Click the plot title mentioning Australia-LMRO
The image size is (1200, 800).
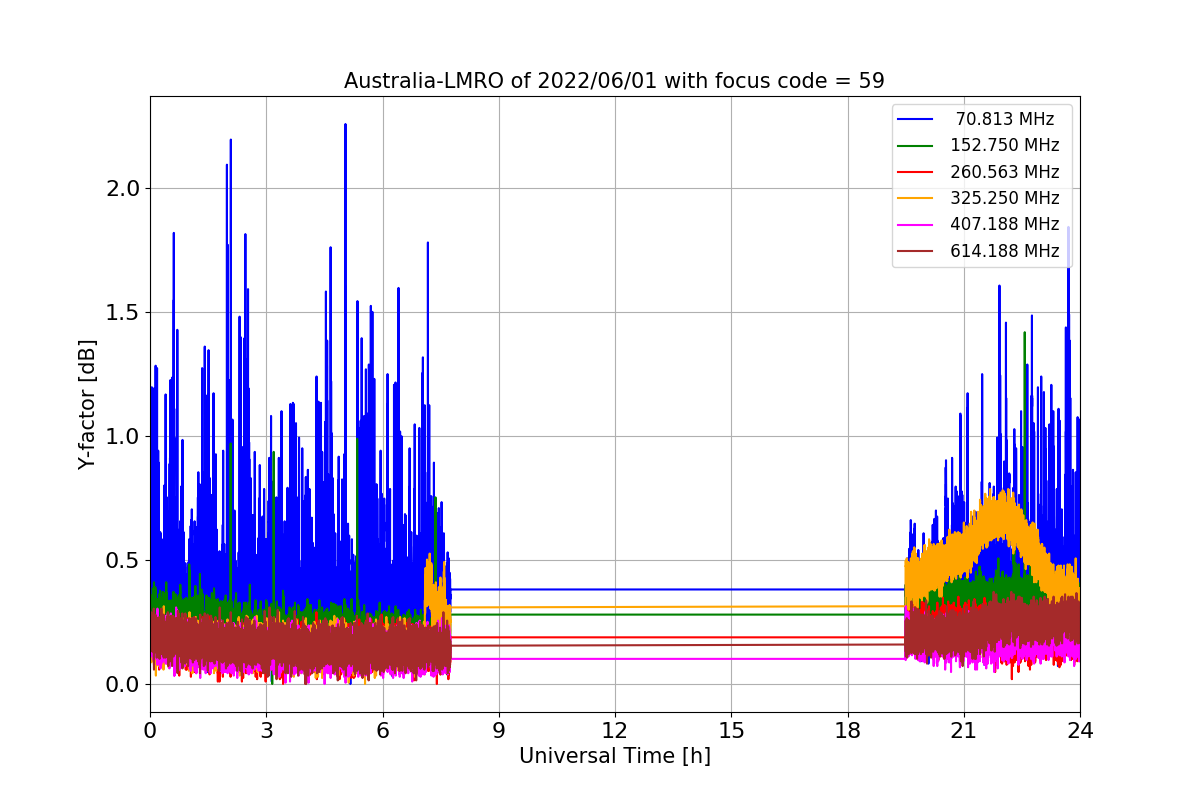[x=614, y=81]
